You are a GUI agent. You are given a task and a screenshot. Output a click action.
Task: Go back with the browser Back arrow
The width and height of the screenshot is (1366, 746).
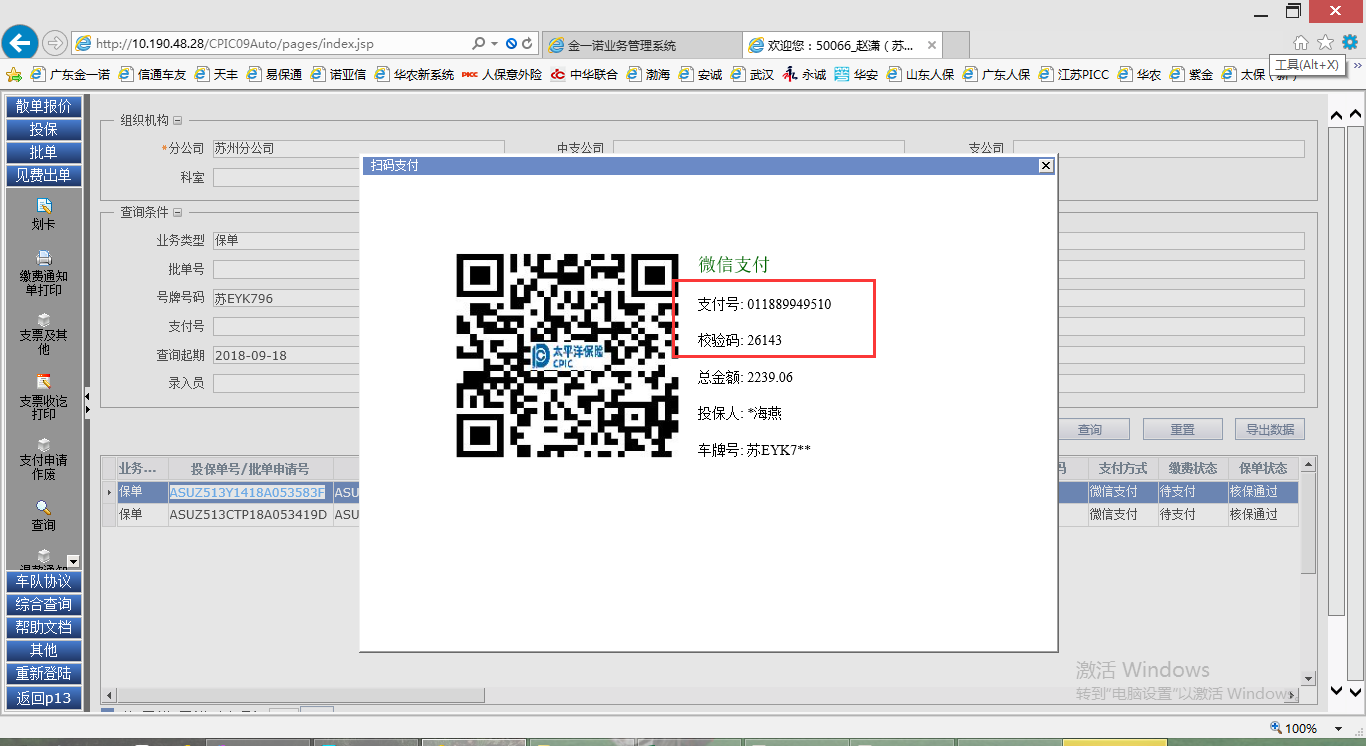click(x=21, y=43)
